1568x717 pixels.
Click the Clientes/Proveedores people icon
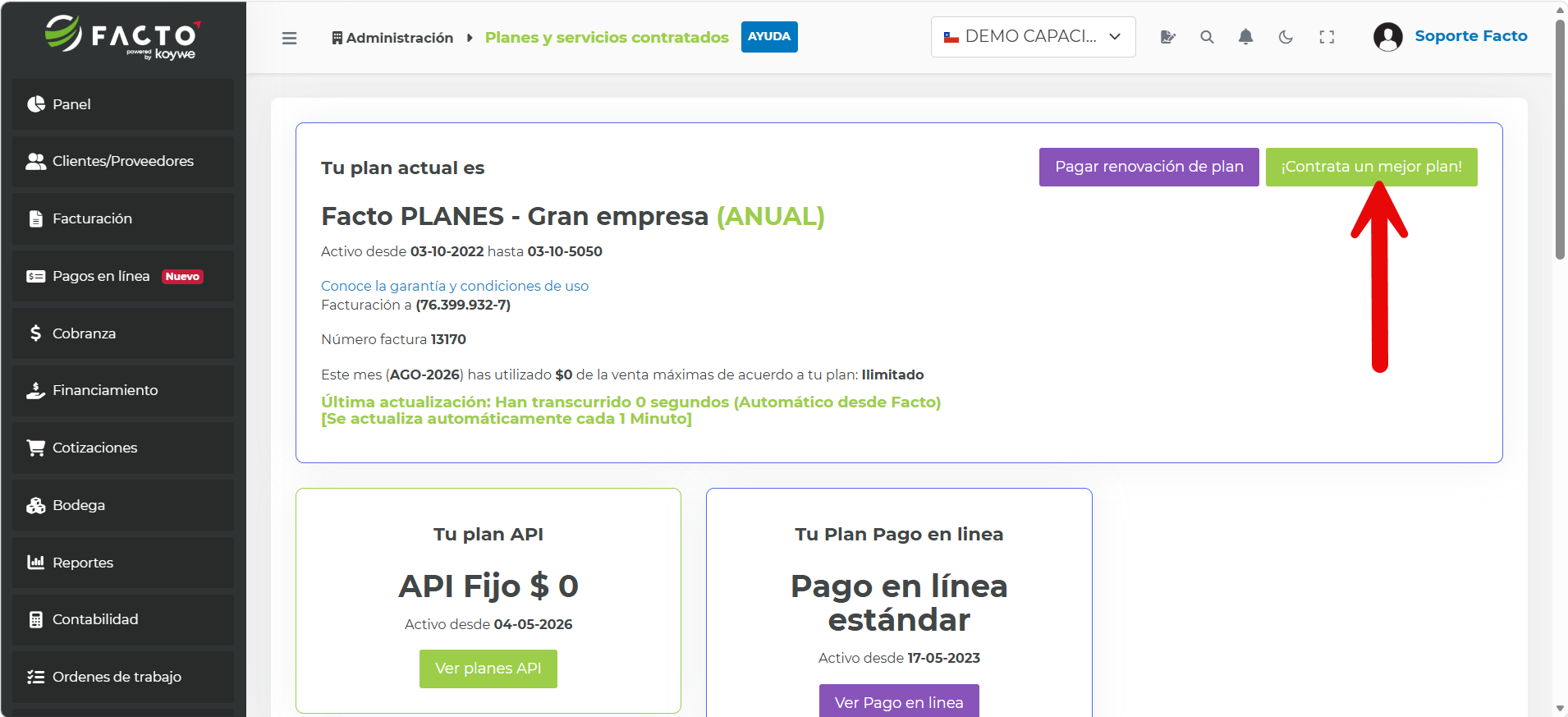click(x=36, y=161)
